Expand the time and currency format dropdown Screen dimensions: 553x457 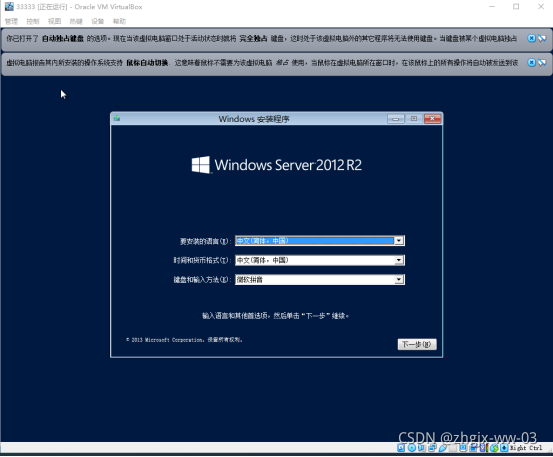(x=399, y=260)
